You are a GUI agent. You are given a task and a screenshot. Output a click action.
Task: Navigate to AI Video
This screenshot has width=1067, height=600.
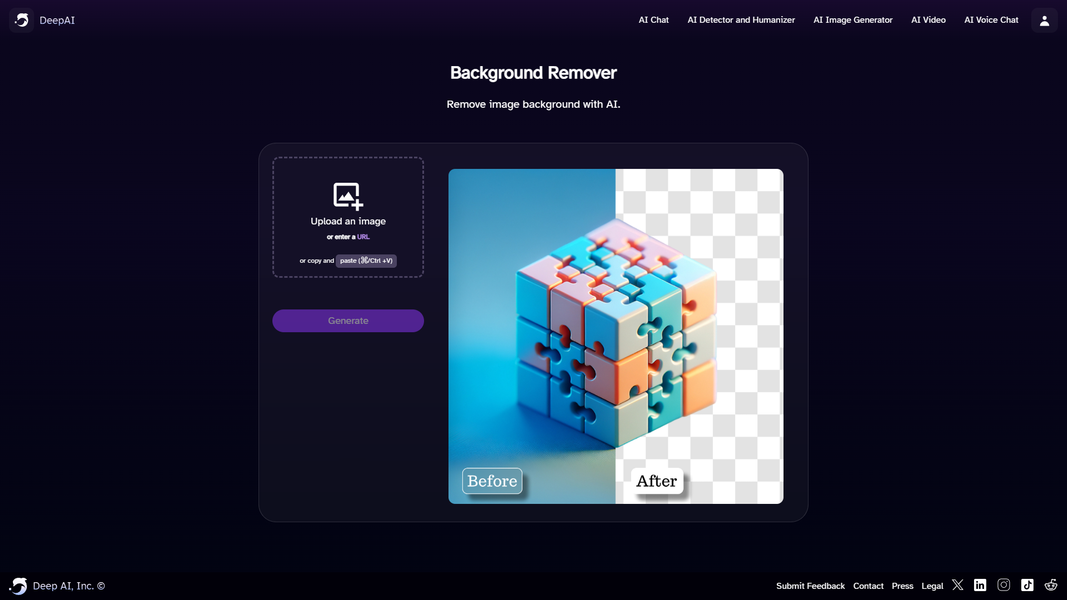[928, 20]
